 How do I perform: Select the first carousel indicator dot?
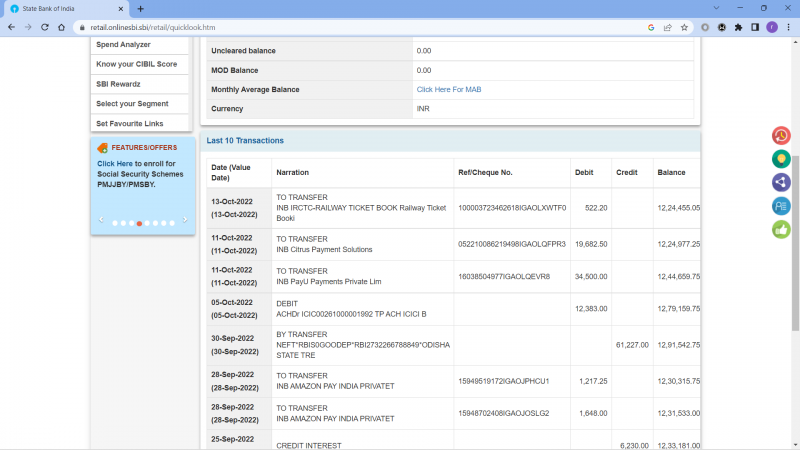click(x=115, y=223)
